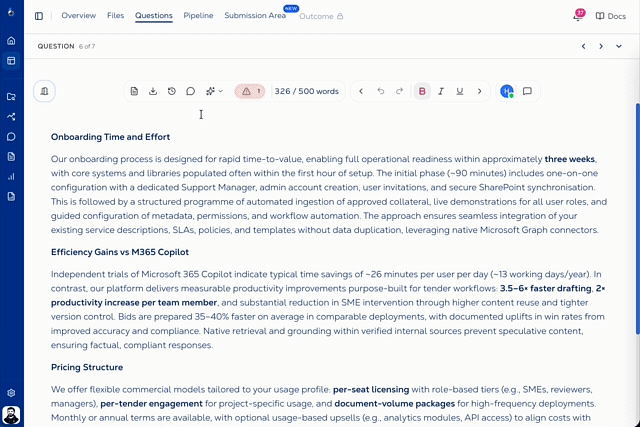
Task: Open the notifications bell
Action: pos(577,16)
